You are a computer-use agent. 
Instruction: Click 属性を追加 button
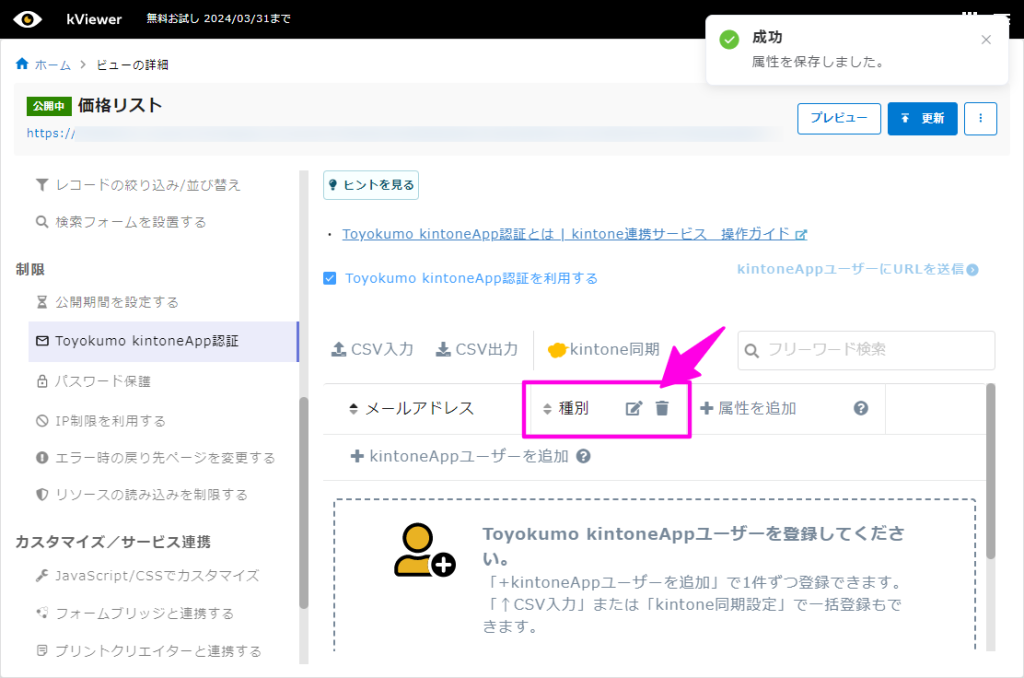(x=748, y=409)
